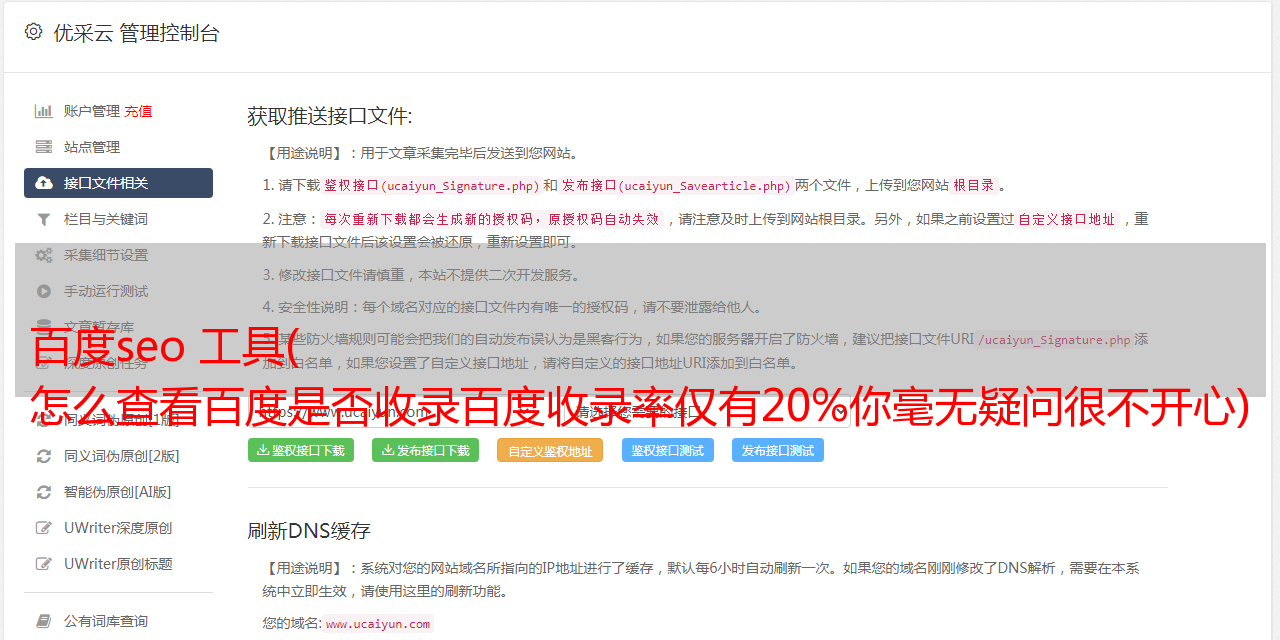The height and width of the screenshot is (640, 1280).
Task: Click the 刷新DNS缓存 heading
Action: click(309, 530)
